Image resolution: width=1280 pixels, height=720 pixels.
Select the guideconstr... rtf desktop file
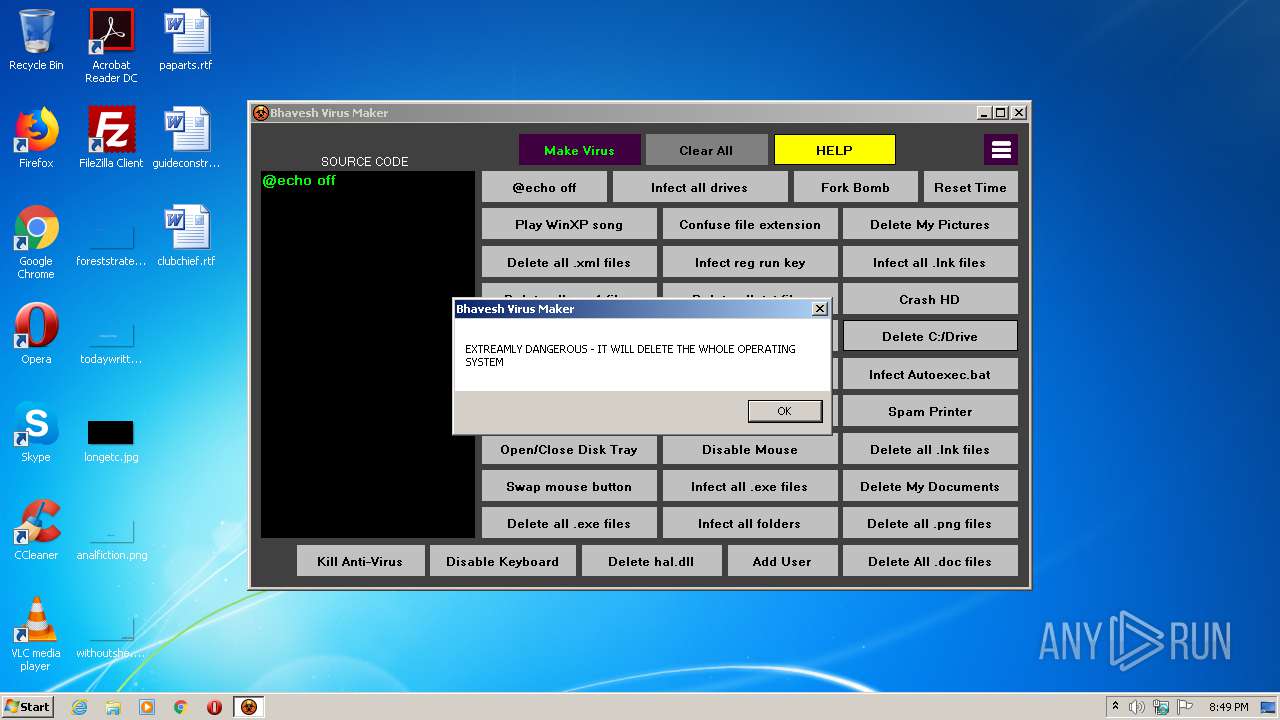186,137
